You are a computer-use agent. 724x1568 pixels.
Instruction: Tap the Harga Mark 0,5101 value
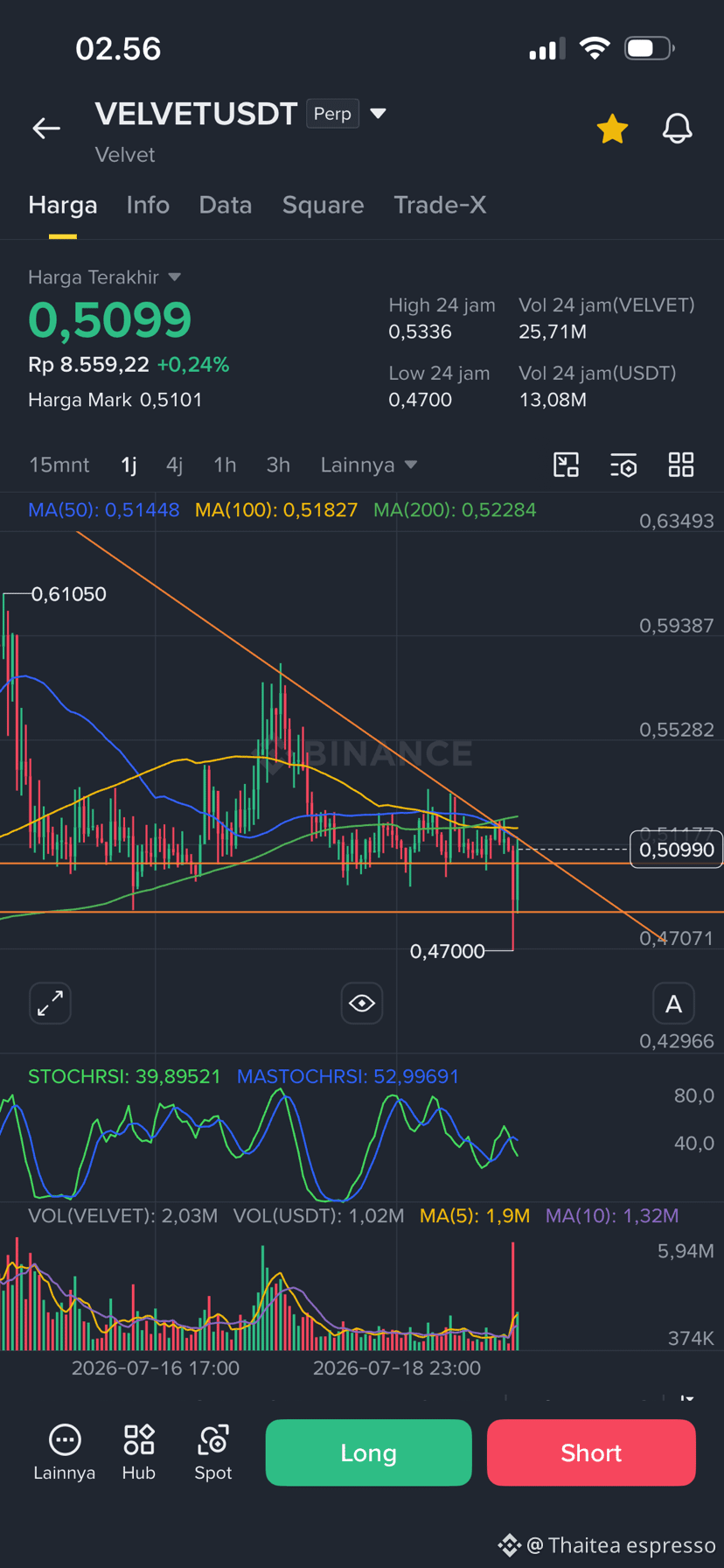coord(171,400)
